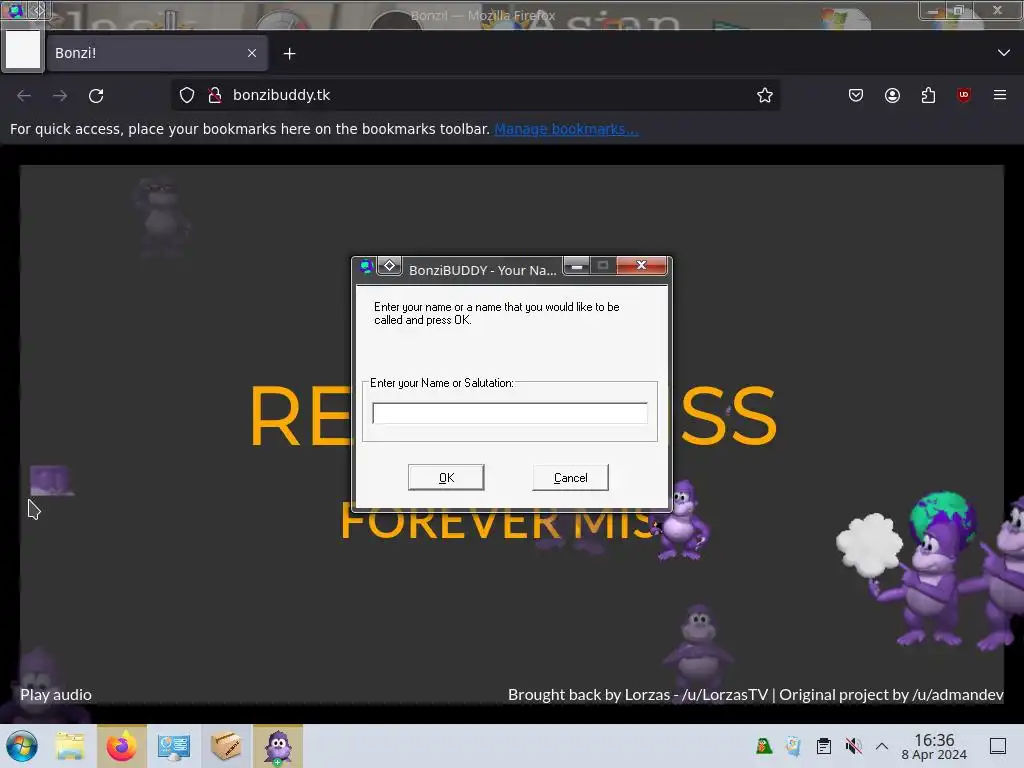This screenshot has width=1024, height=768.
Task: Open the Firefox hamburger menu
Action: pyautogui.click(x=1000, y=95)
